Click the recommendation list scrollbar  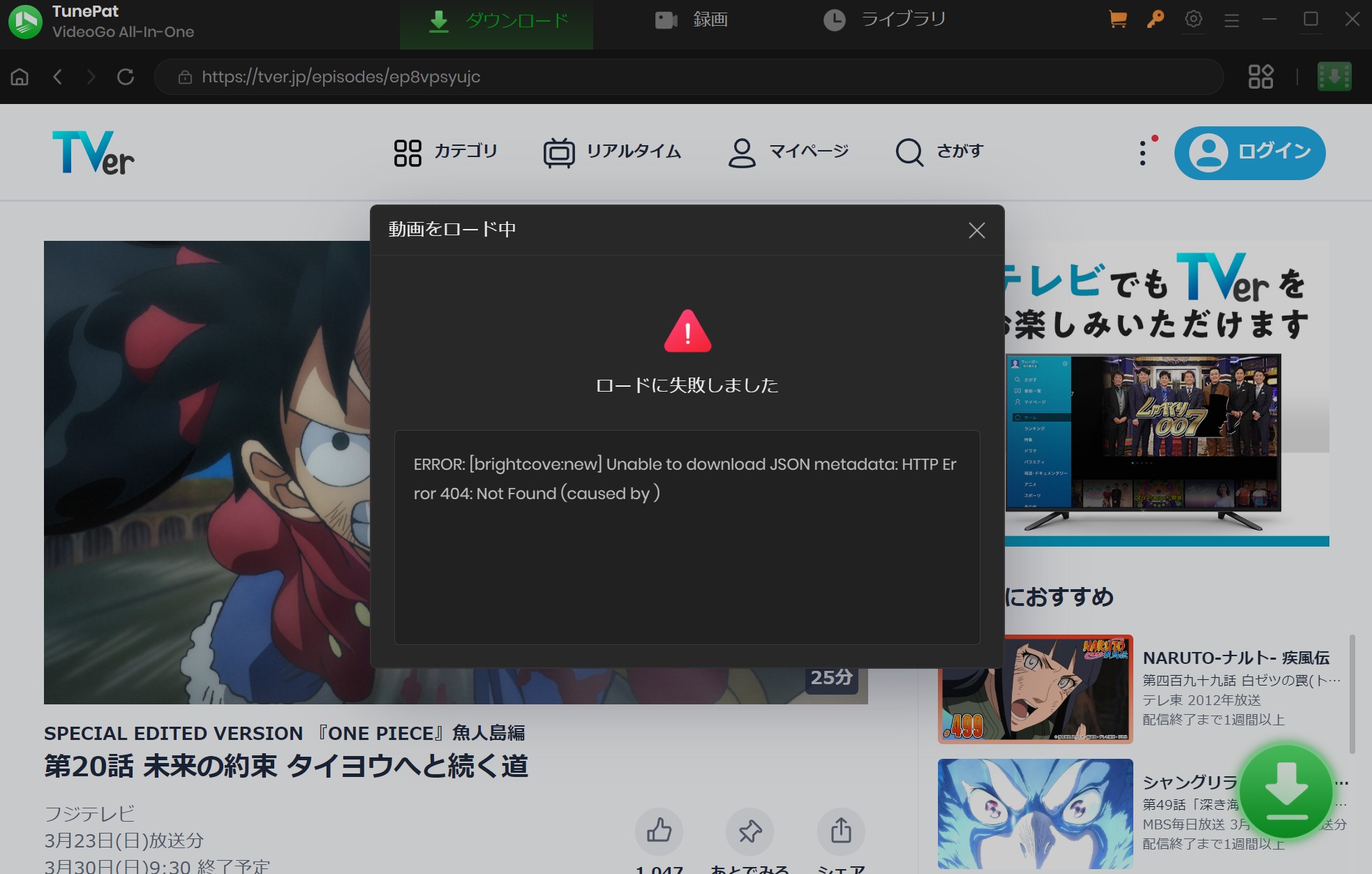[1352, 694]
